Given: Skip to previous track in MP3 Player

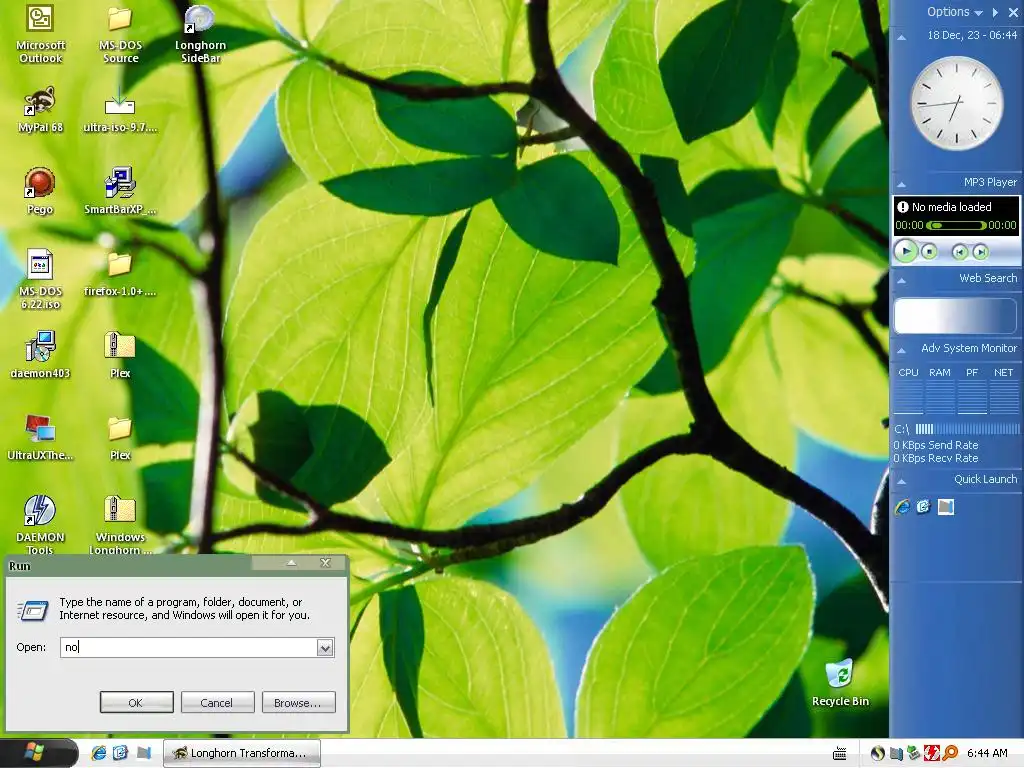Looking at the screenshot, I should click(x=959, y=251).
